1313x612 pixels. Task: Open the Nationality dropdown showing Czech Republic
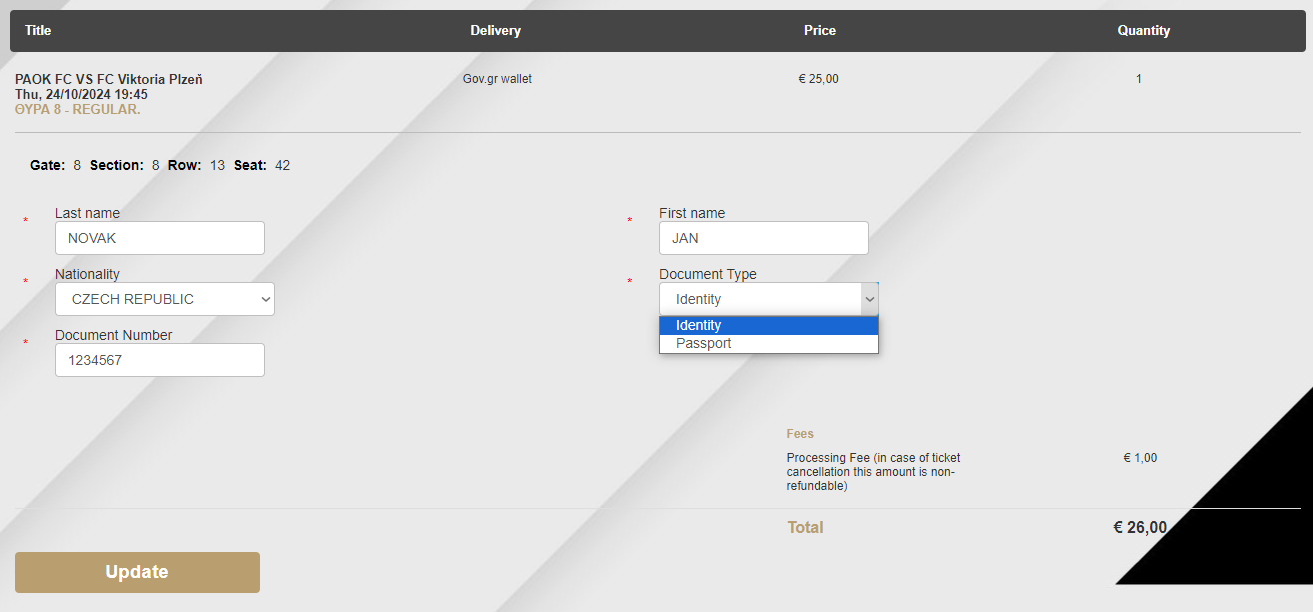pyautogui.click(x=165, y=299)
